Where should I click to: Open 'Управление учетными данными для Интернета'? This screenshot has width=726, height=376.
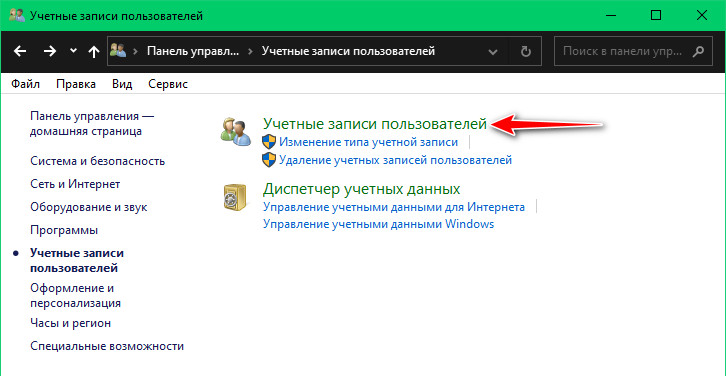coord(394,207)
